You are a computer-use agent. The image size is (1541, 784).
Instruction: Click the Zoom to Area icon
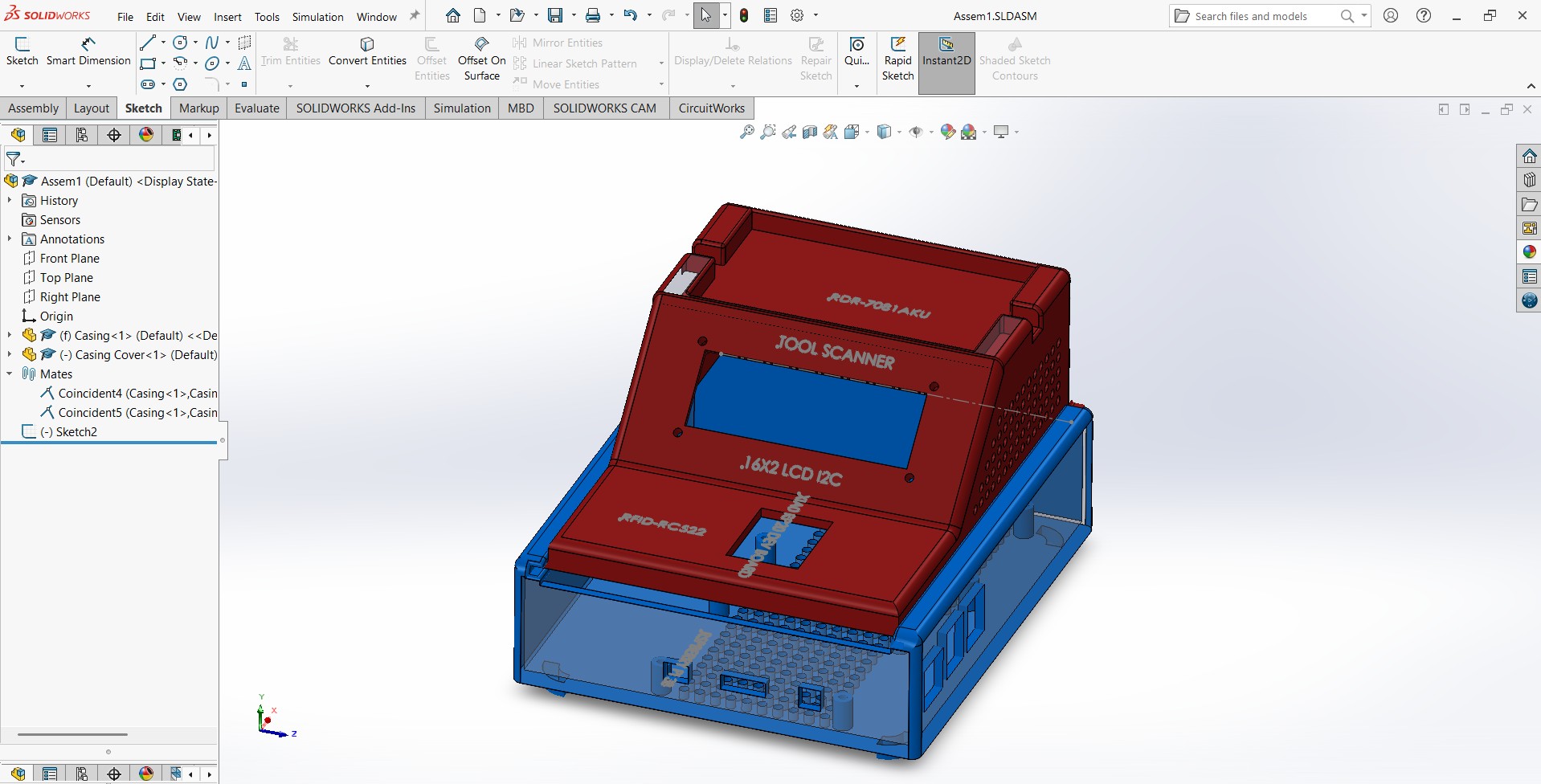coord(768,132)
